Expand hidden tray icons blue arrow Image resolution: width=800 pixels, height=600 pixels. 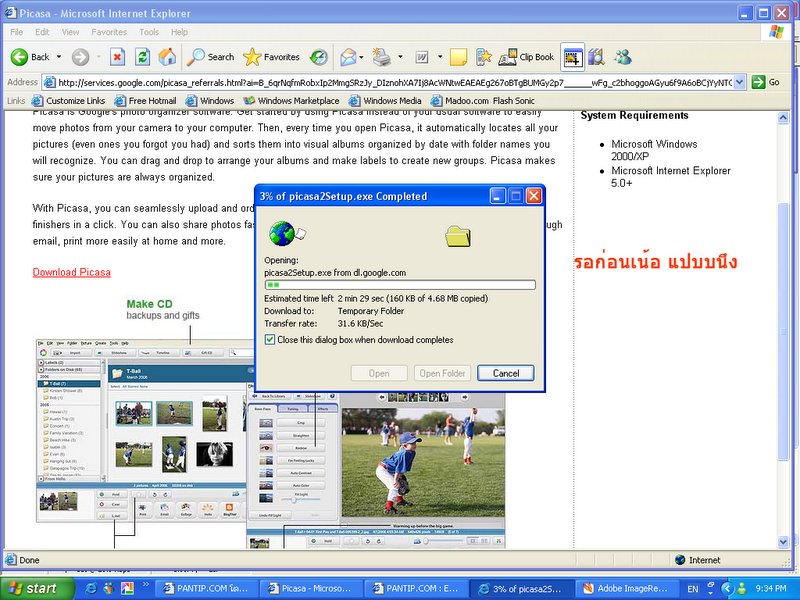tap(728, 589)
